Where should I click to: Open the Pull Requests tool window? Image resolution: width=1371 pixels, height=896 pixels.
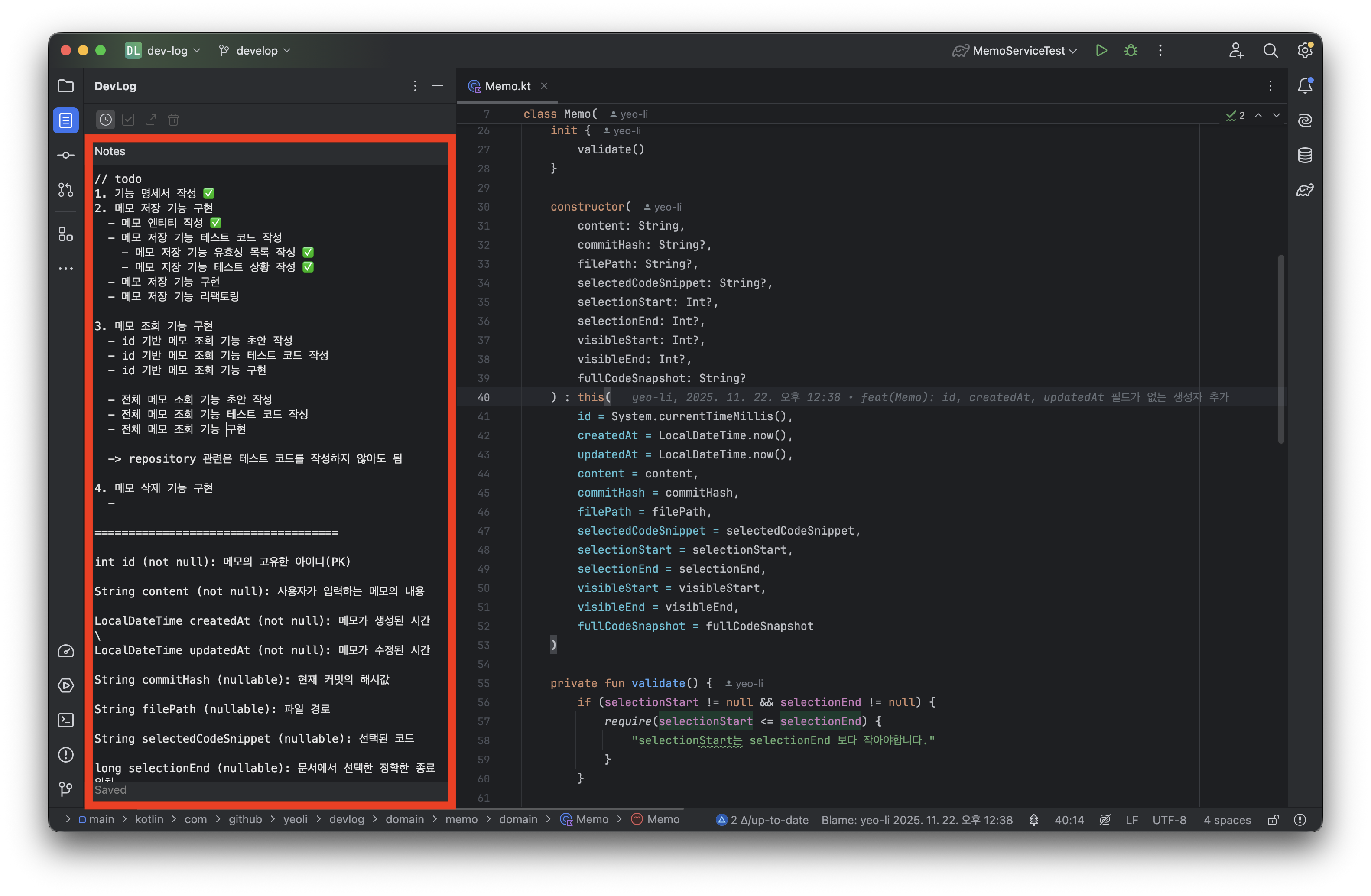pos(66,189)
